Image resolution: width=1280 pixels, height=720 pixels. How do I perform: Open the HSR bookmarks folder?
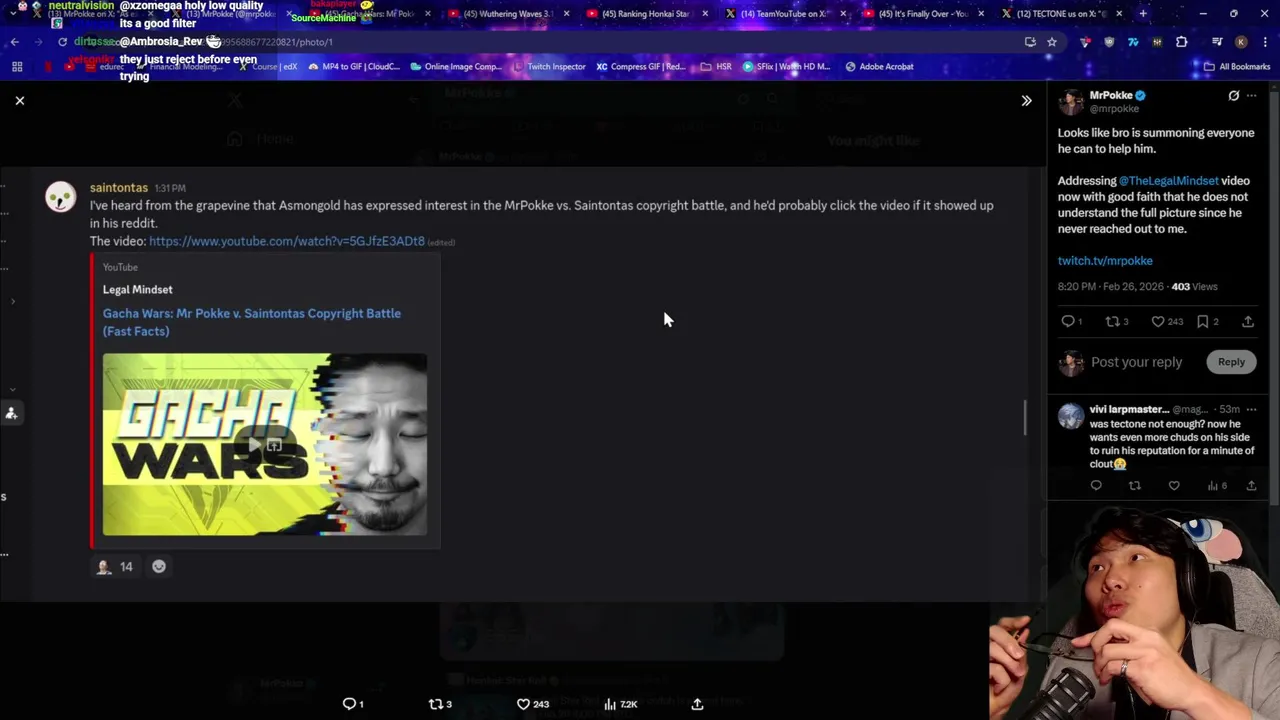point(715,67)
